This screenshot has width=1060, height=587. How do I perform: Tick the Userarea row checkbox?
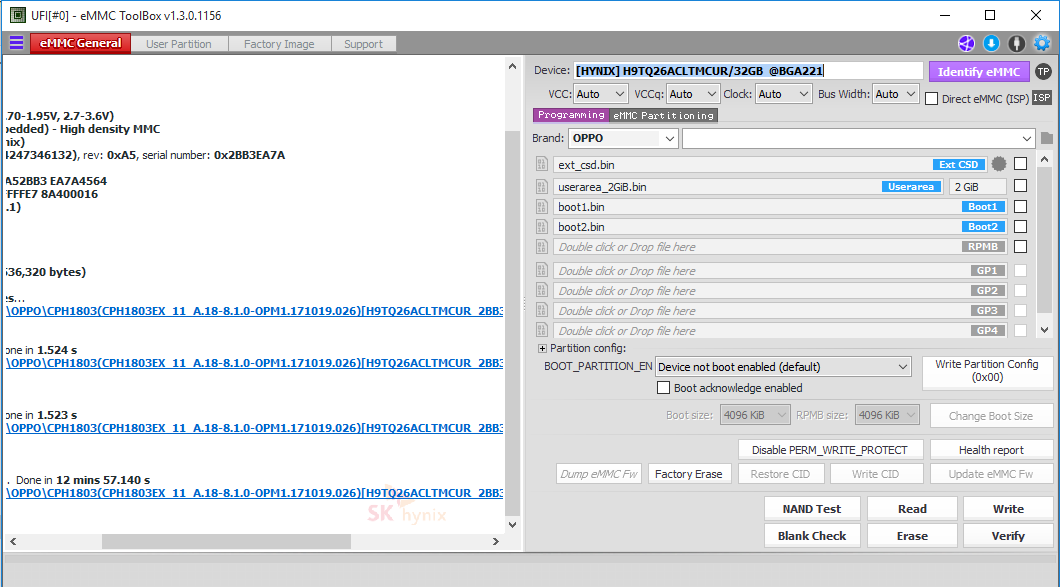coord(1021,185)
